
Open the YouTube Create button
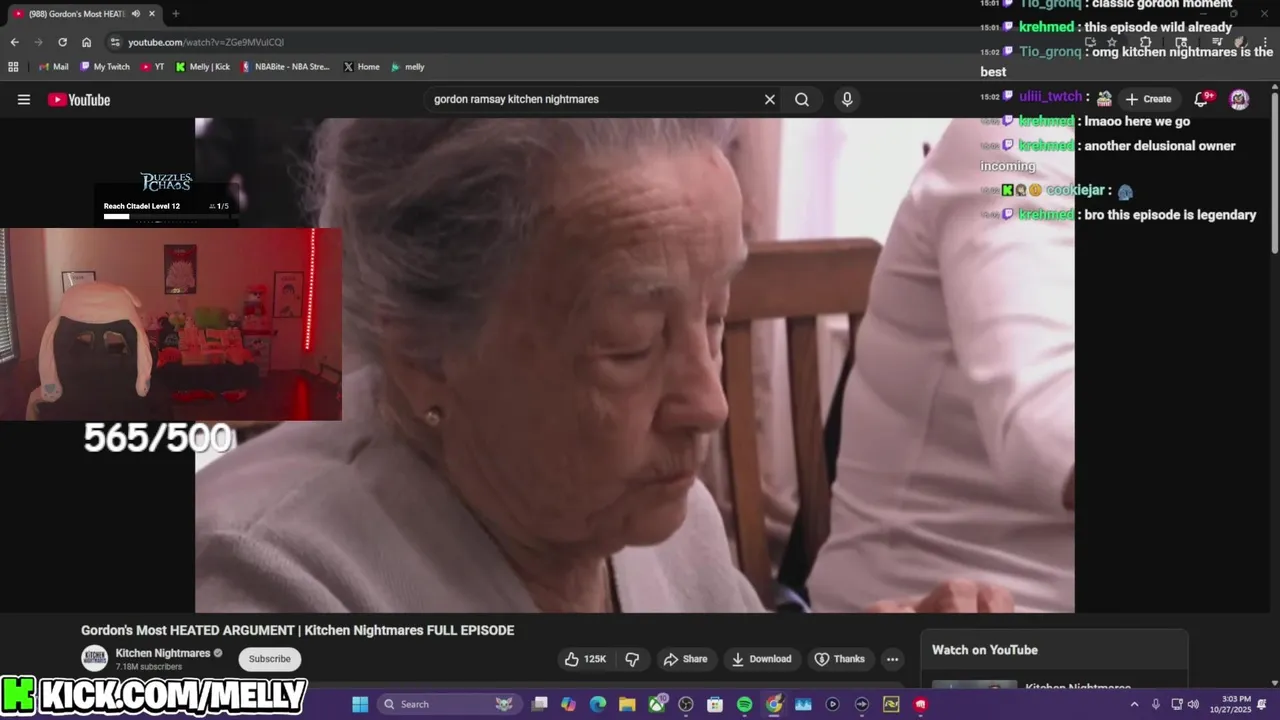pyautogui.click(x=1148, y=99)
